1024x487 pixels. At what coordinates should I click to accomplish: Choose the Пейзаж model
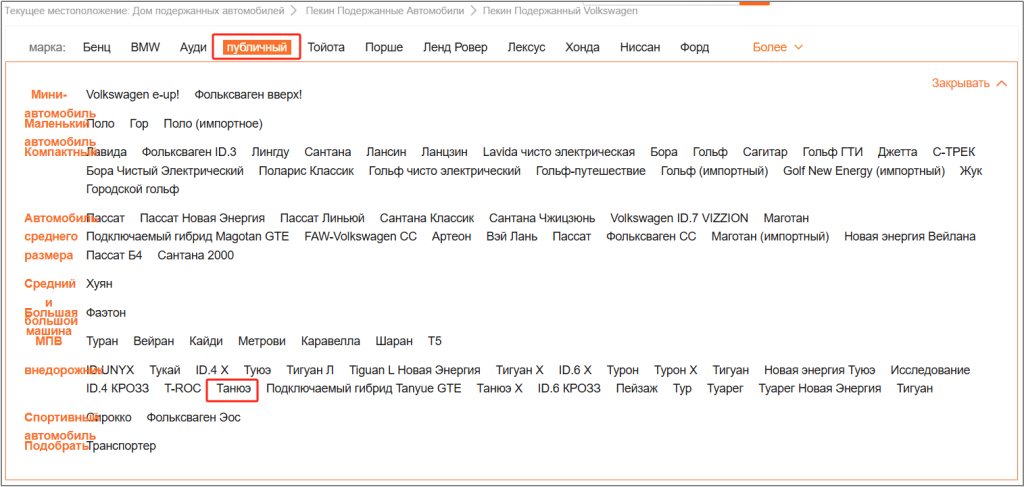[637, 388]
